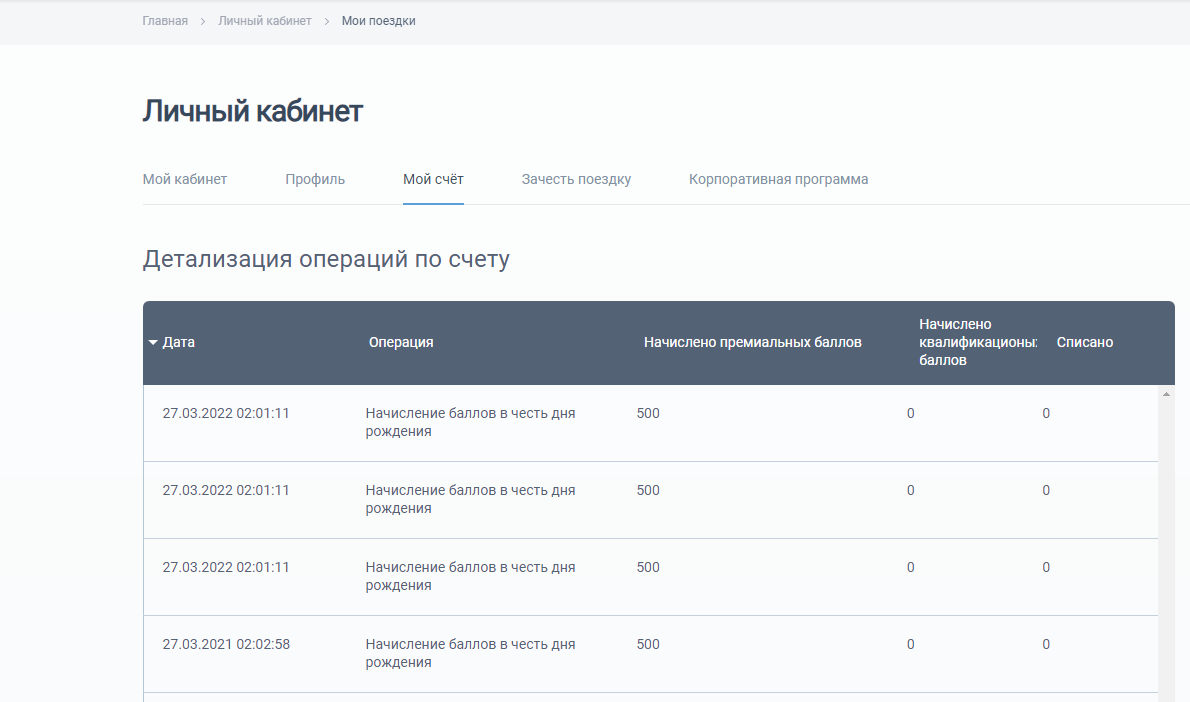Sort by the Операция column header
The image size is (1190, 702).
click(x=401, y=342)
